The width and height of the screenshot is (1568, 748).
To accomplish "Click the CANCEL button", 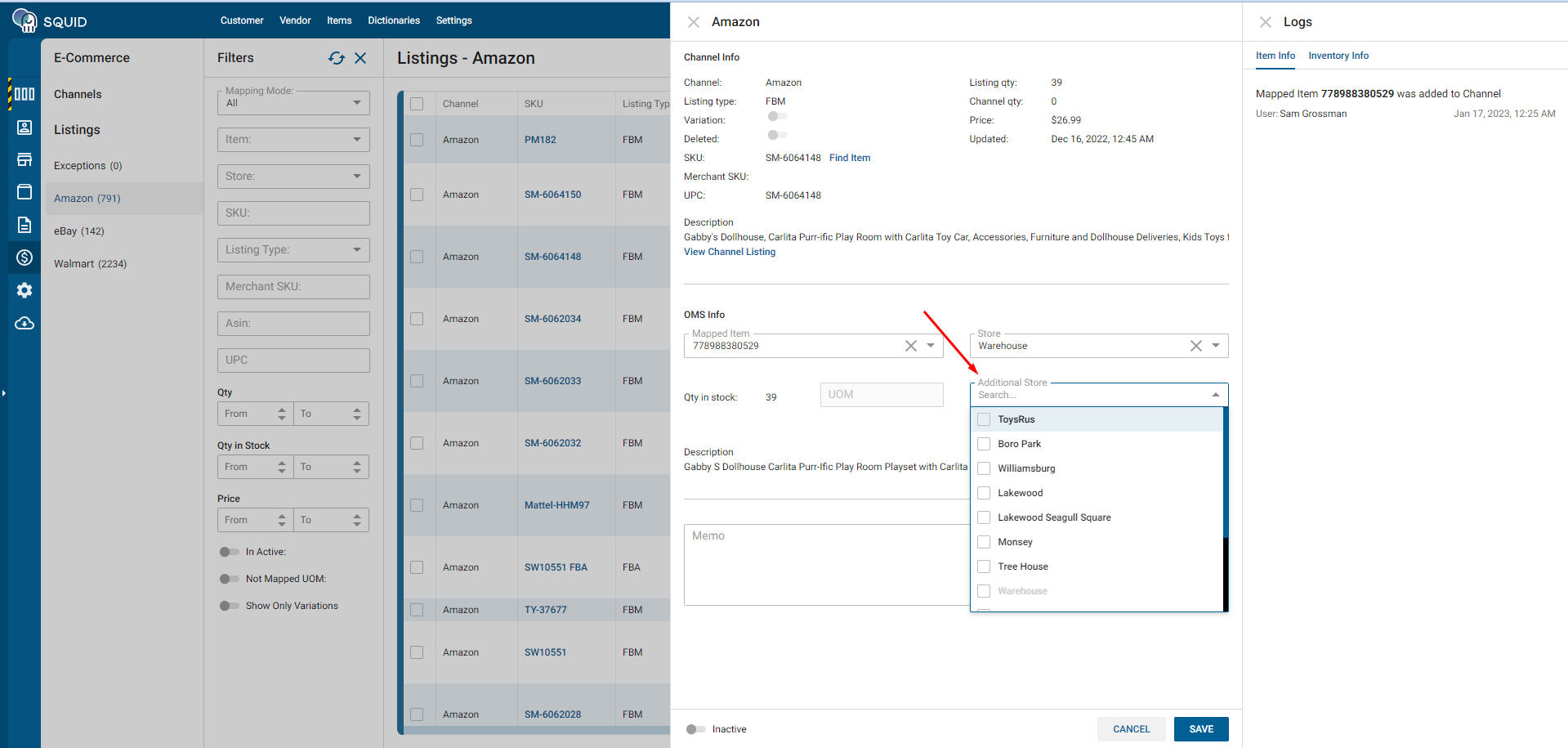I will [1131, 729].
